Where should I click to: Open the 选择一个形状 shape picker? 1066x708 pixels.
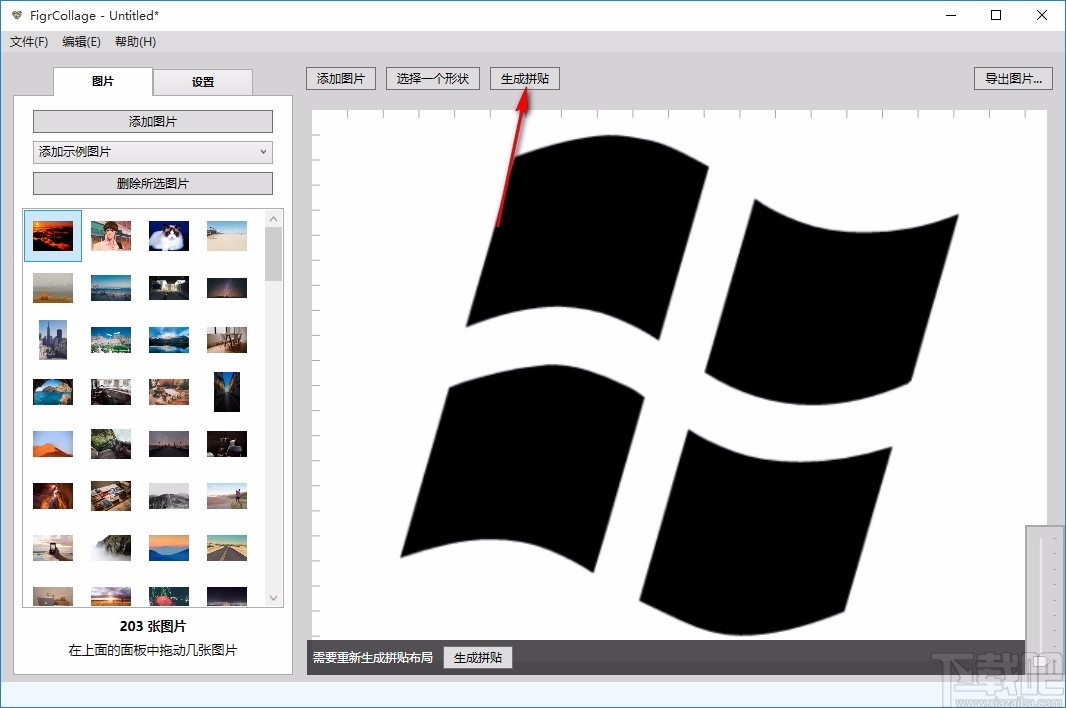click(x=432, y=78)
